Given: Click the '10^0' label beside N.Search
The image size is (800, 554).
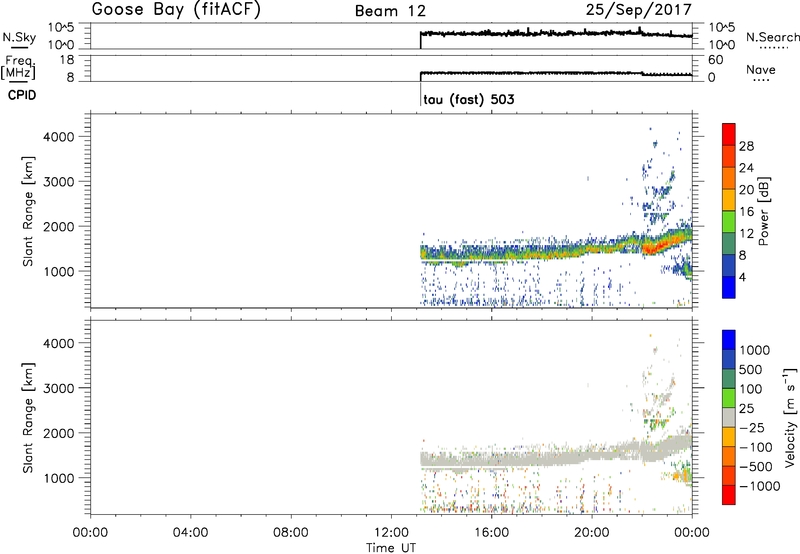Looking at the screenshot, I should pyautogui.click(x=721, y=45).
